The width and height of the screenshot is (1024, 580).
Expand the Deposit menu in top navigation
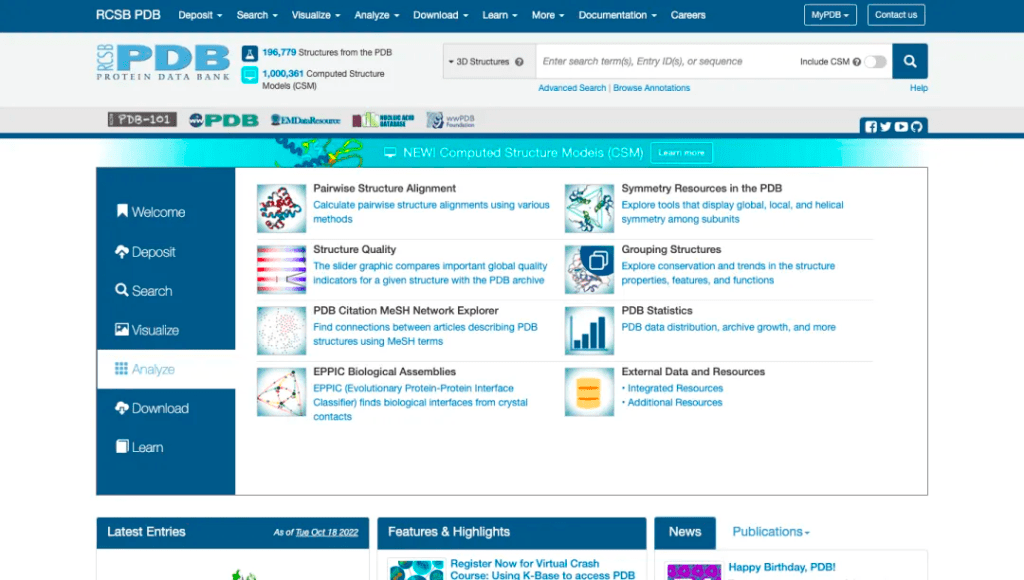200,15
